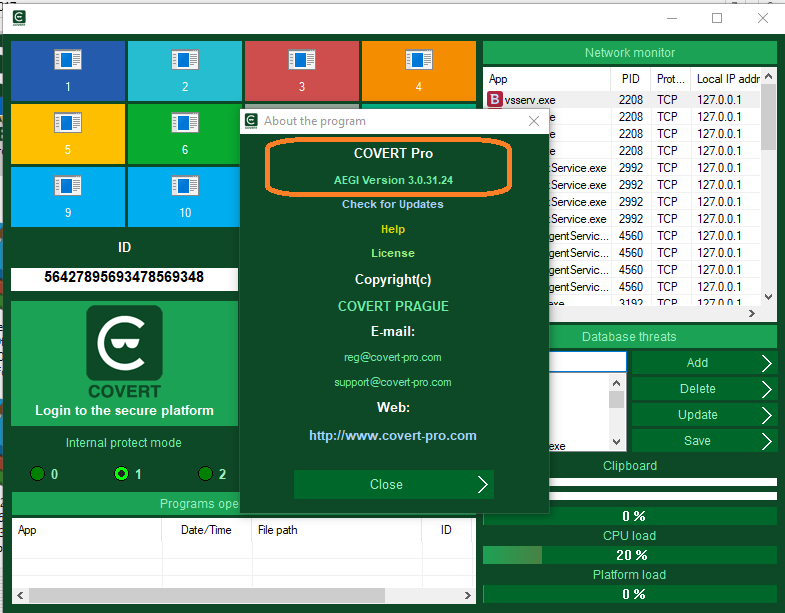Viewport: 785px width, 613px height.
Task: Click the ID column header in programs table
Action: point(446,530)
